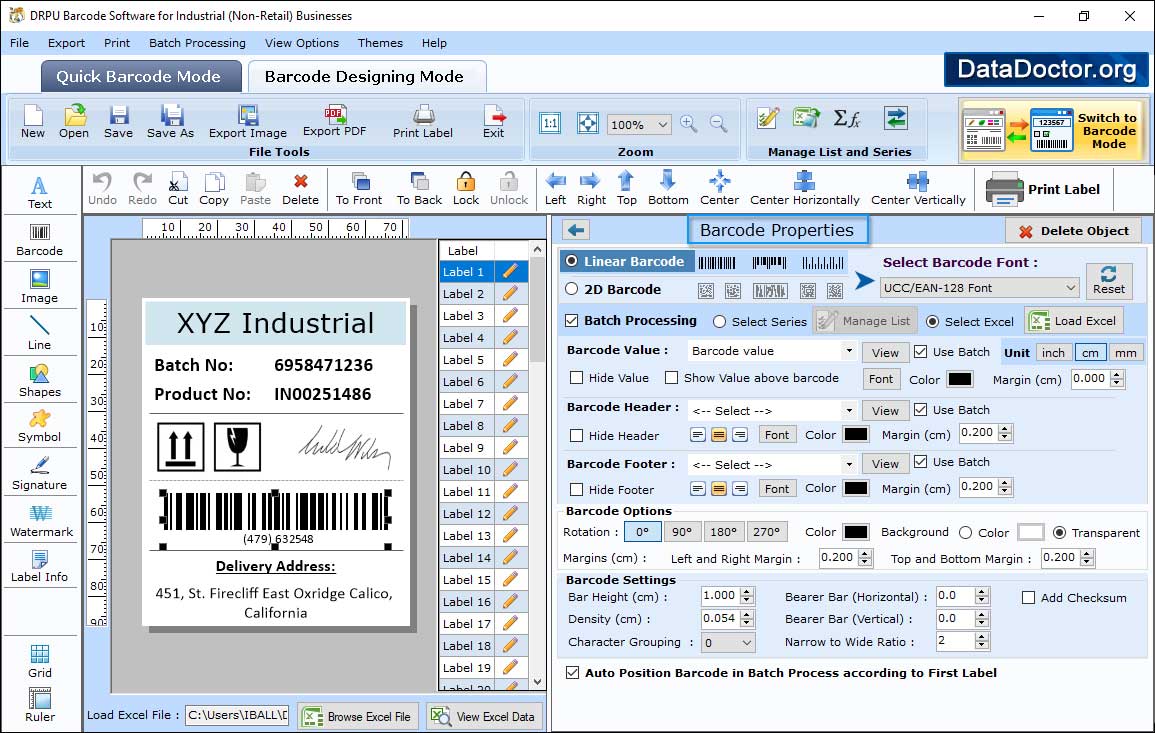The height and width of the screenshot is (733, 1155).
Task: Lock the selected object
Action: point(466,189)
